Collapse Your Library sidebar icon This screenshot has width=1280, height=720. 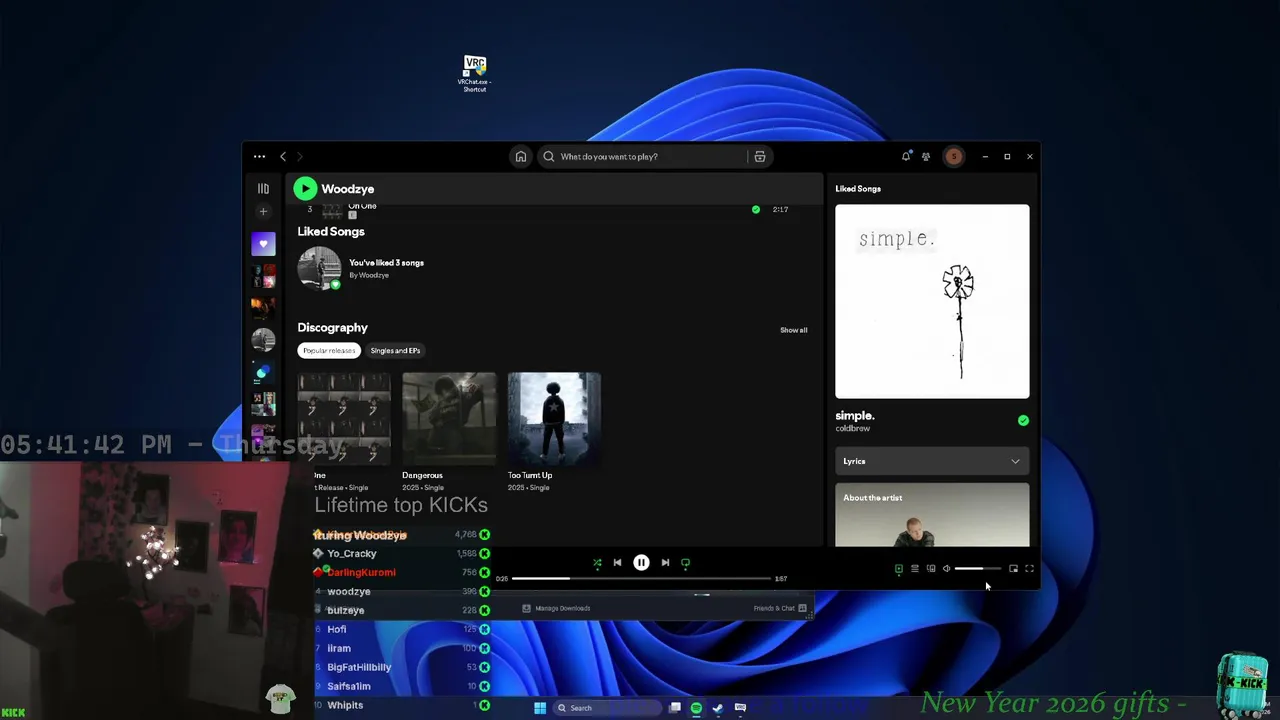tap(263, 188)
